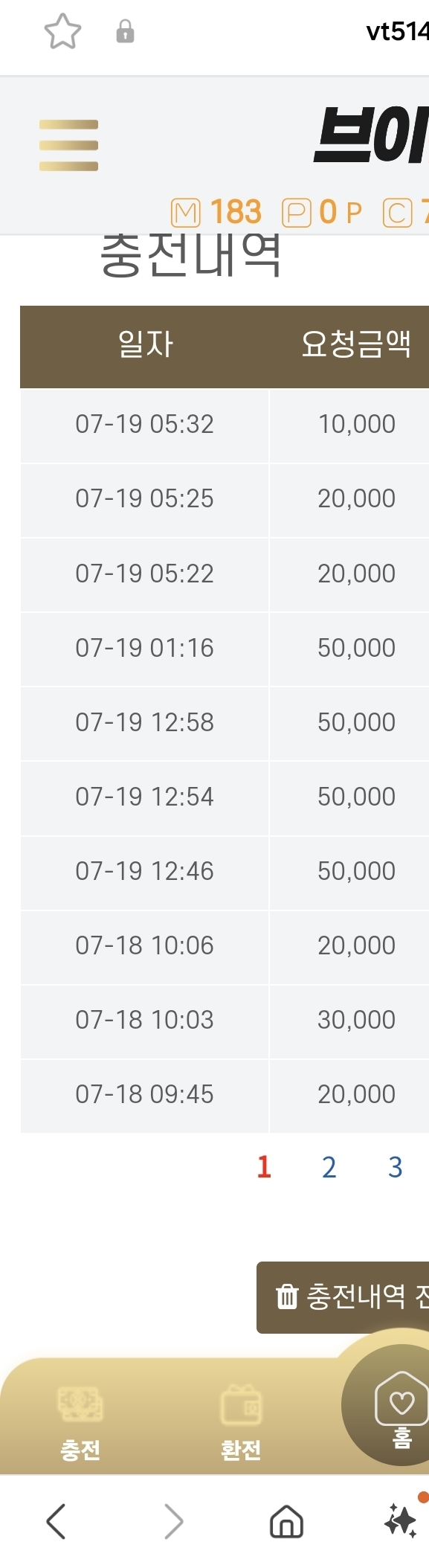Go to page 2 of charge history

[x=329, y=1167]
